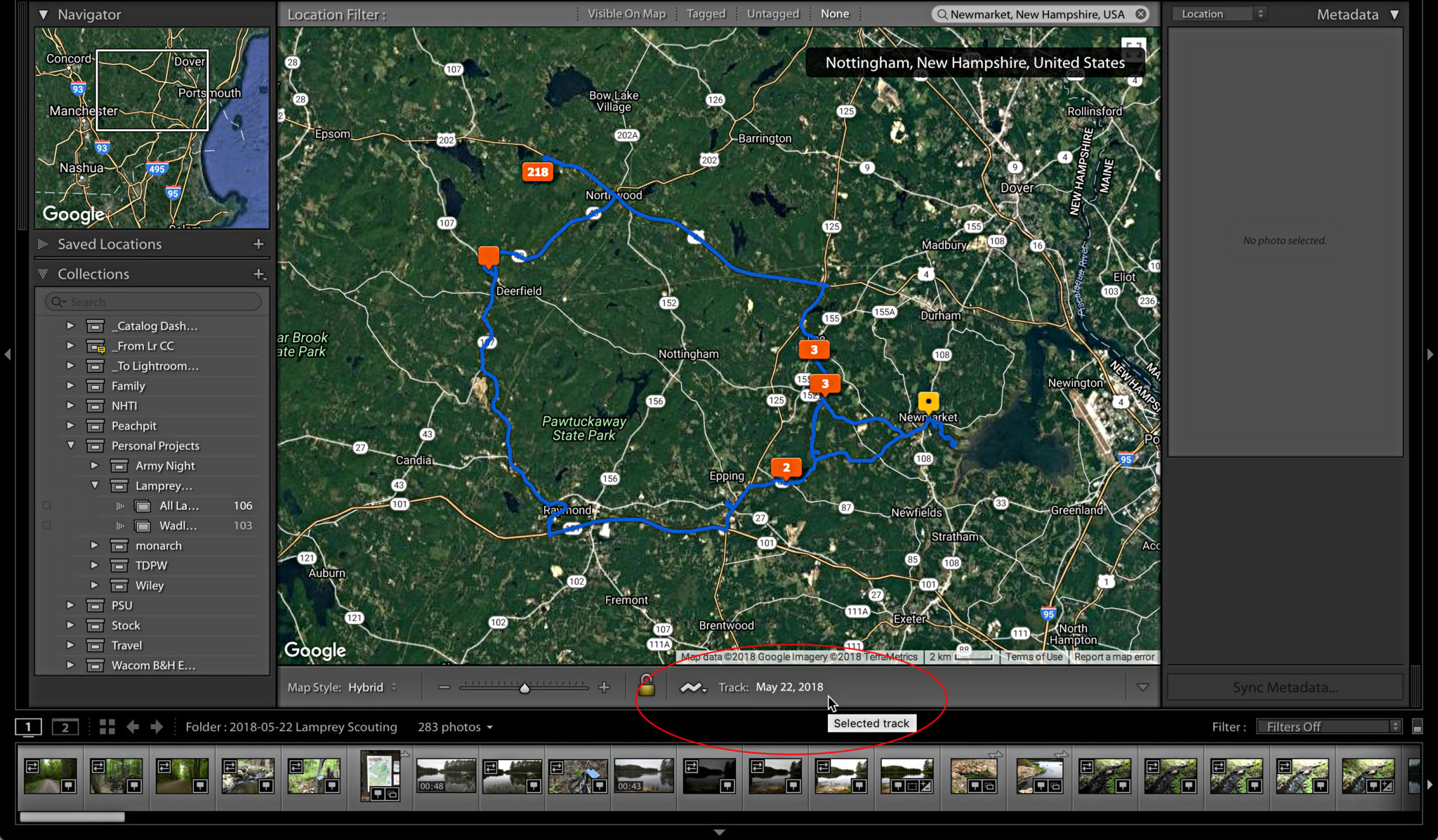Click the forward navigation arrow in the filmstrip
1438x840 pixels.
click(x=157, y=727)
